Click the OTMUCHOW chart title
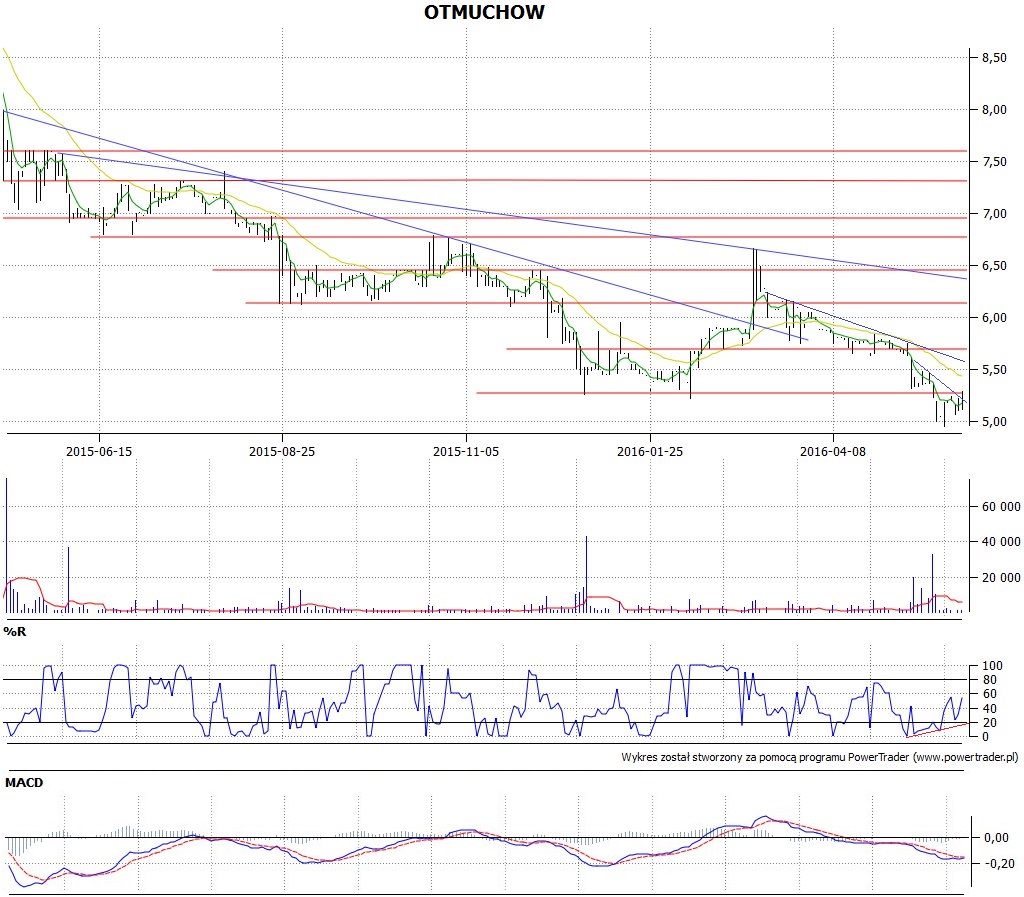The image size is (1024, 897). pyautogui.click(x=484, y=12)
